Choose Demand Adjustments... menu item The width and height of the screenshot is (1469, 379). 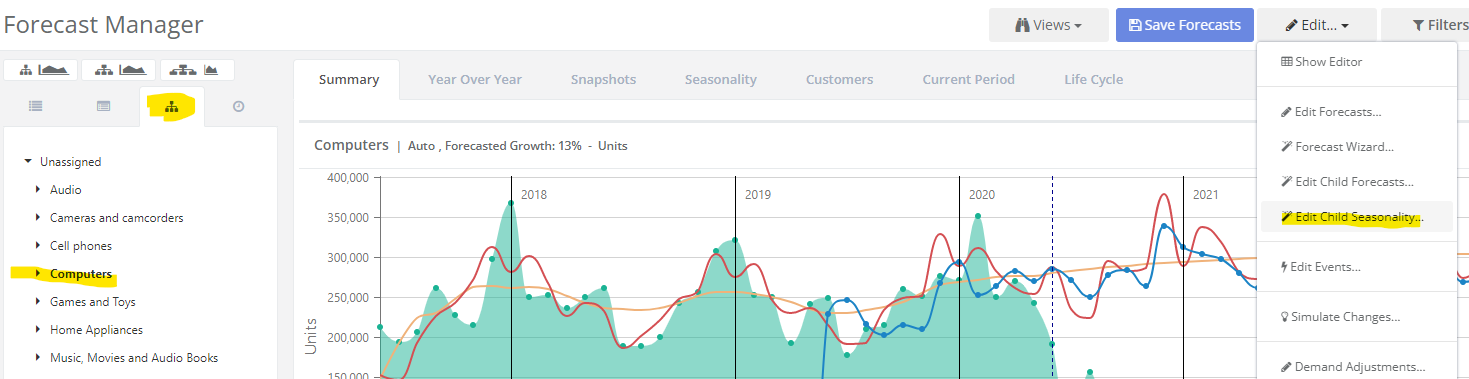(1357, 367)
